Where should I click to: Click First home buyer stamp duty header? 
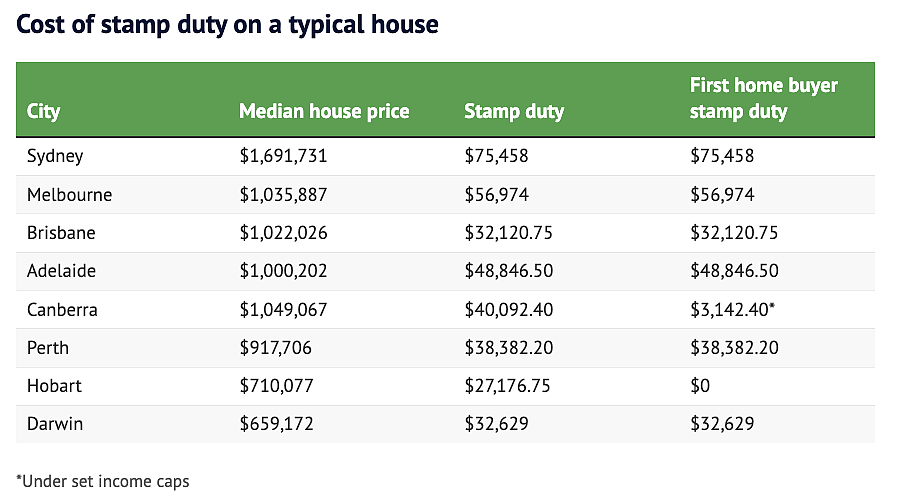pos(763,98)
